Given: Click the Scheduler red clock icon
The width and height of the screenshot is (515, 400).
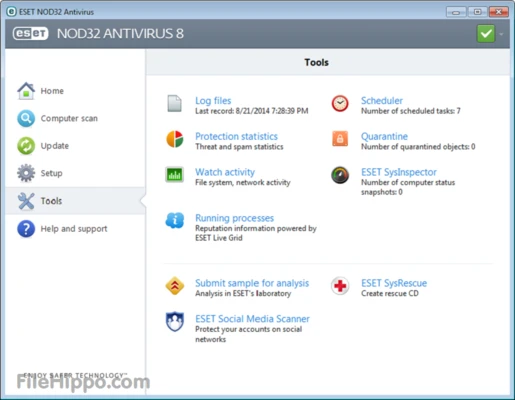Looking at the screenshot, I should point(340,104).
